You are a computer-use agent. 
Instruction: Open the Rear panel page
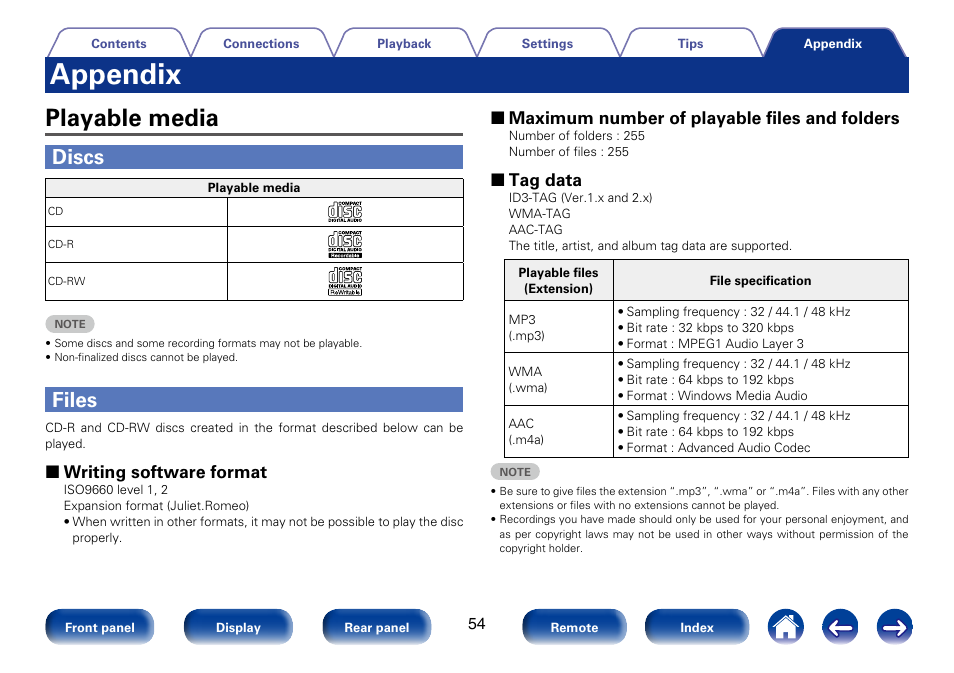click(377, 627)
